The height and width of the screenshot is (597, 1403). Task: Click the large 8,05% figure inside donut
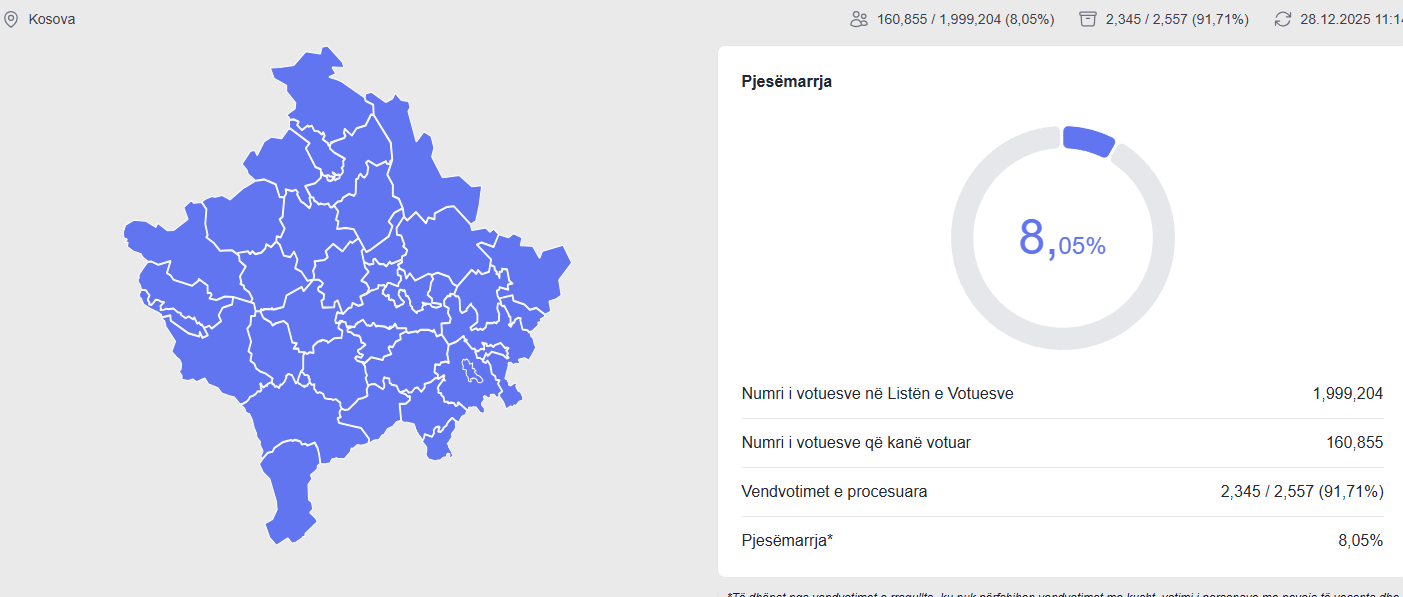pos(1061,240)
